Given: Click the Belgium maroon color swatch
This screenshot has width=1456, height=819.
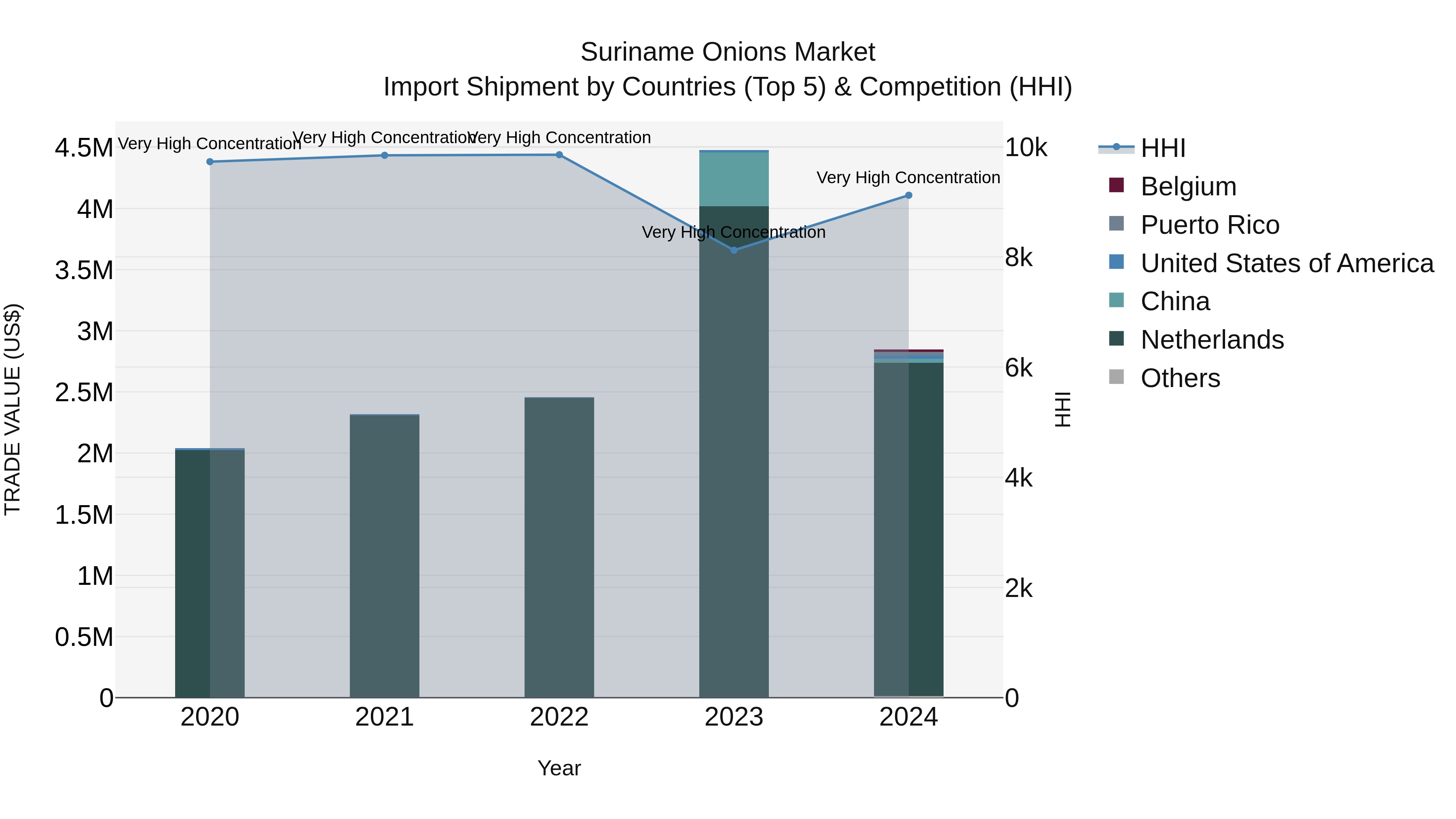Looking at the screenshot, I should 1116,185.
